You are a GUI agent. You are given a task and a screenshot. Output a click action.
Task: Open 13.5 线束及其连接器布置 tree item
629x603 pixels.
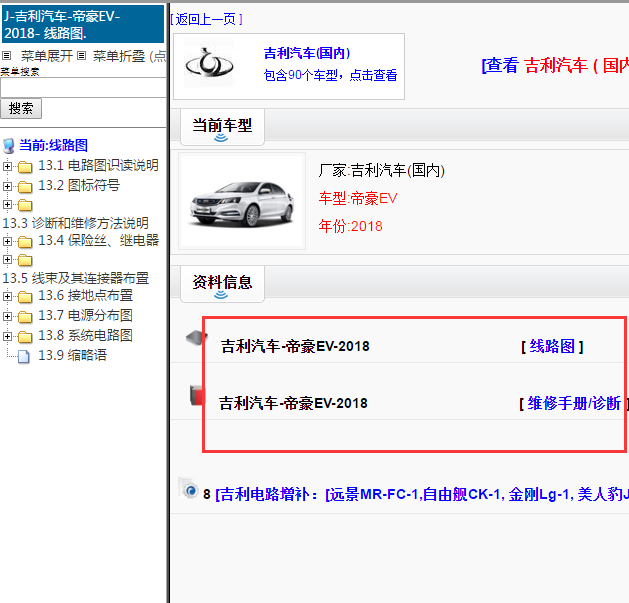point(75,278)
